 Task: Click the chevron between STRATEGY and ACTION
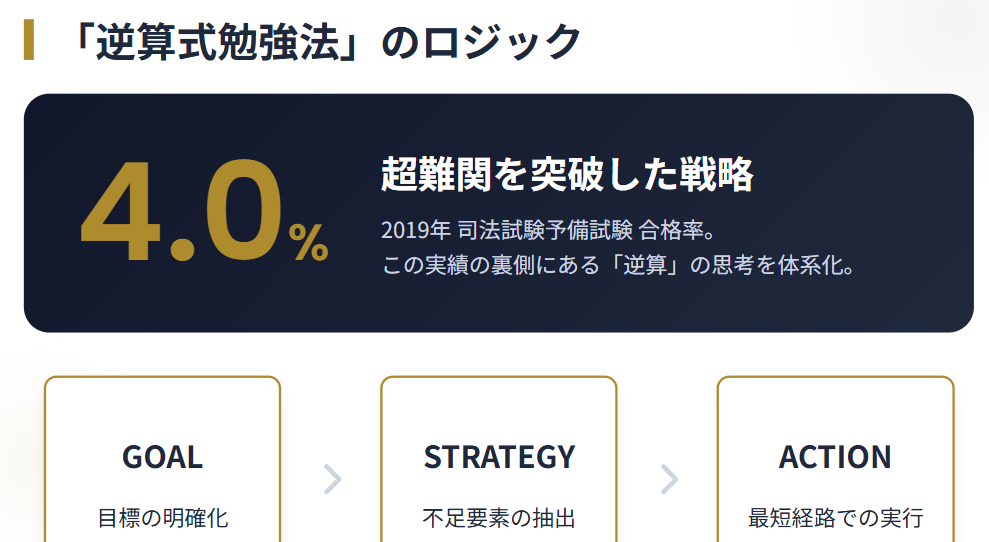[669, 479]
